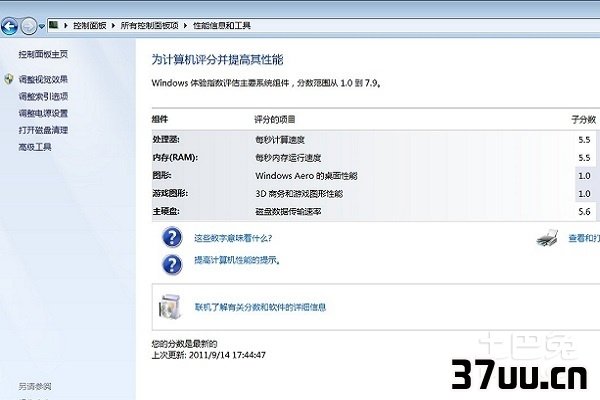Screen dimensions: 600x400
Task: Open 控制面板主页 in the sidebar
Action: pos(43,54)
